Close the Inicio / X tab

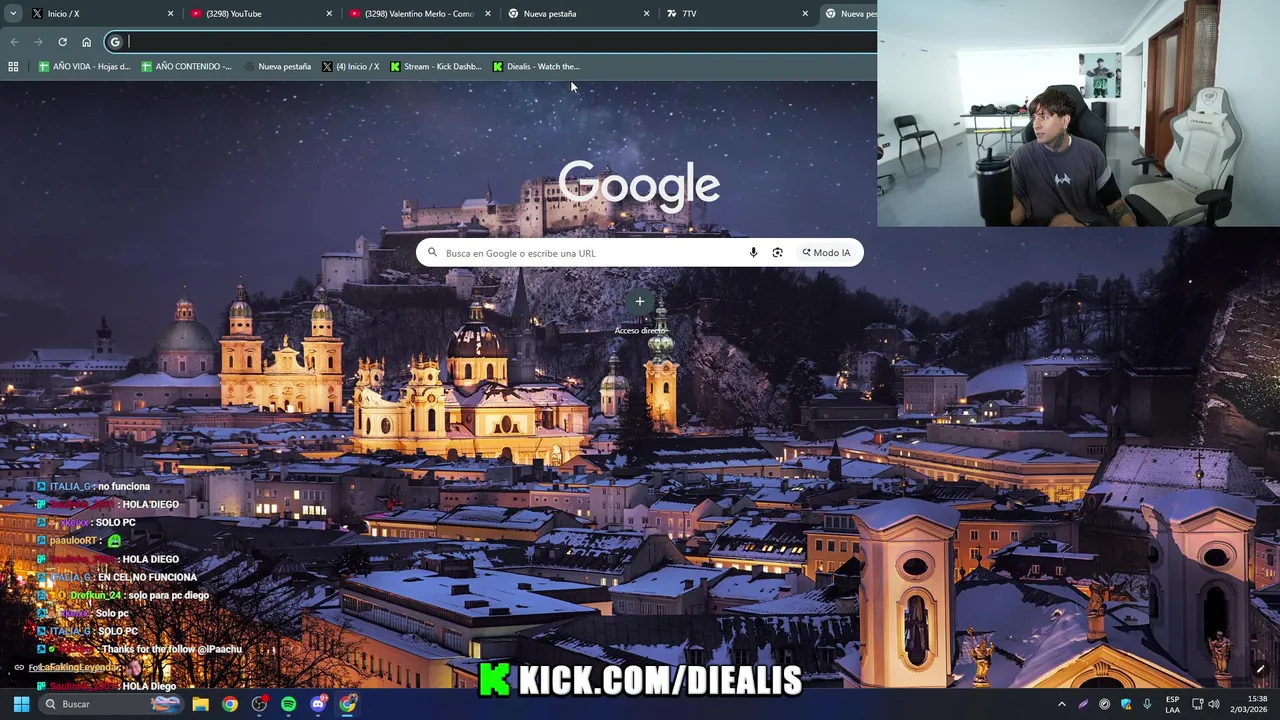click(170, 14)
